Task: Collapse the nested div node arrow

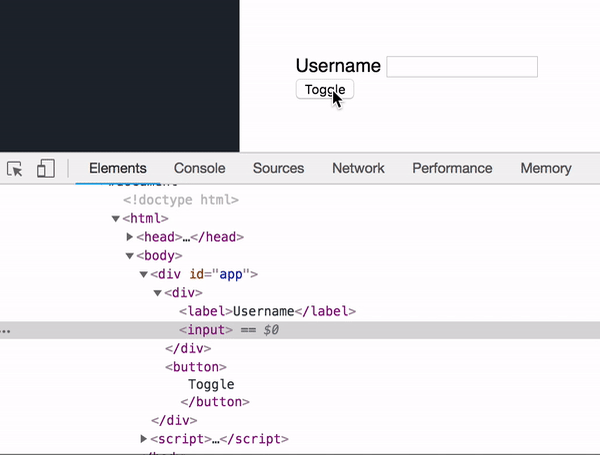Action: pyautogui.click(x=158, y=293)
